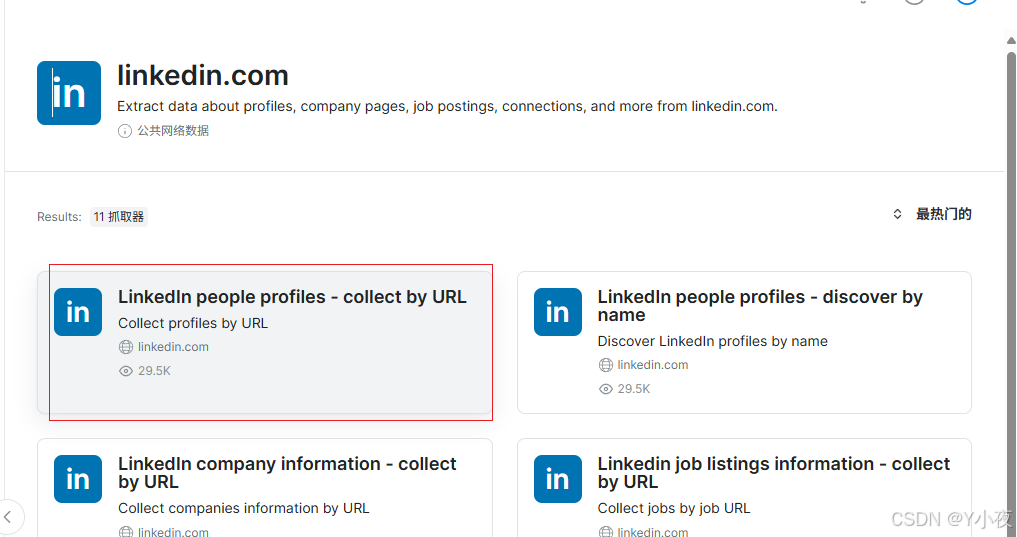The image size is (1017, 537).
Task: Click globe icon on profiles collect by URL card
Action: coord(126,347)
